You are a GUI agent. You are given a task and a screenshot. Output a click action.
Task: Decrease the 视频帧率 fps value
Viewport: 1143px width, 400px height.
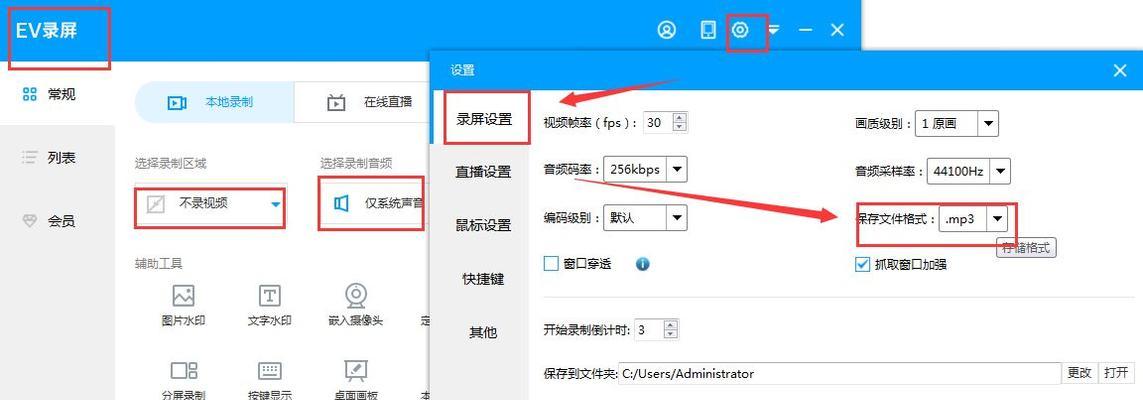point(679,128)
